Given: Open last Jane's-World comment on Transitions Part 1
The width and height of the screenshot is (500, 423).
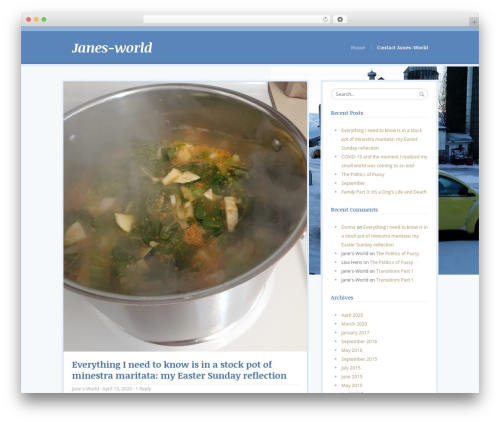Looking at the screenshot, I should click(394, 280).
